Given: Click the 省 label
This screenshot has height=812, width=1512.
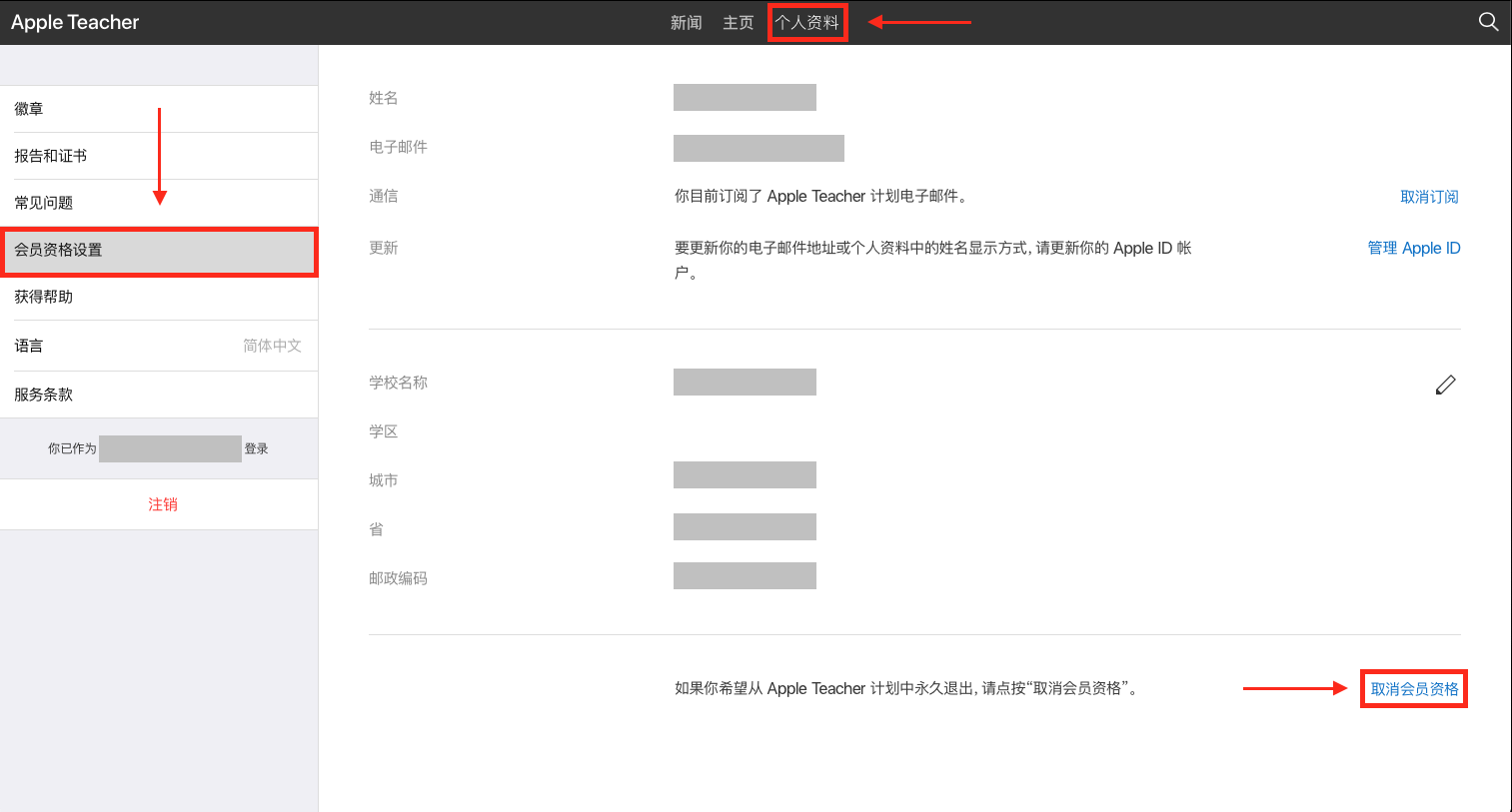Looking at the screenshot, I should tap(377, 529).
